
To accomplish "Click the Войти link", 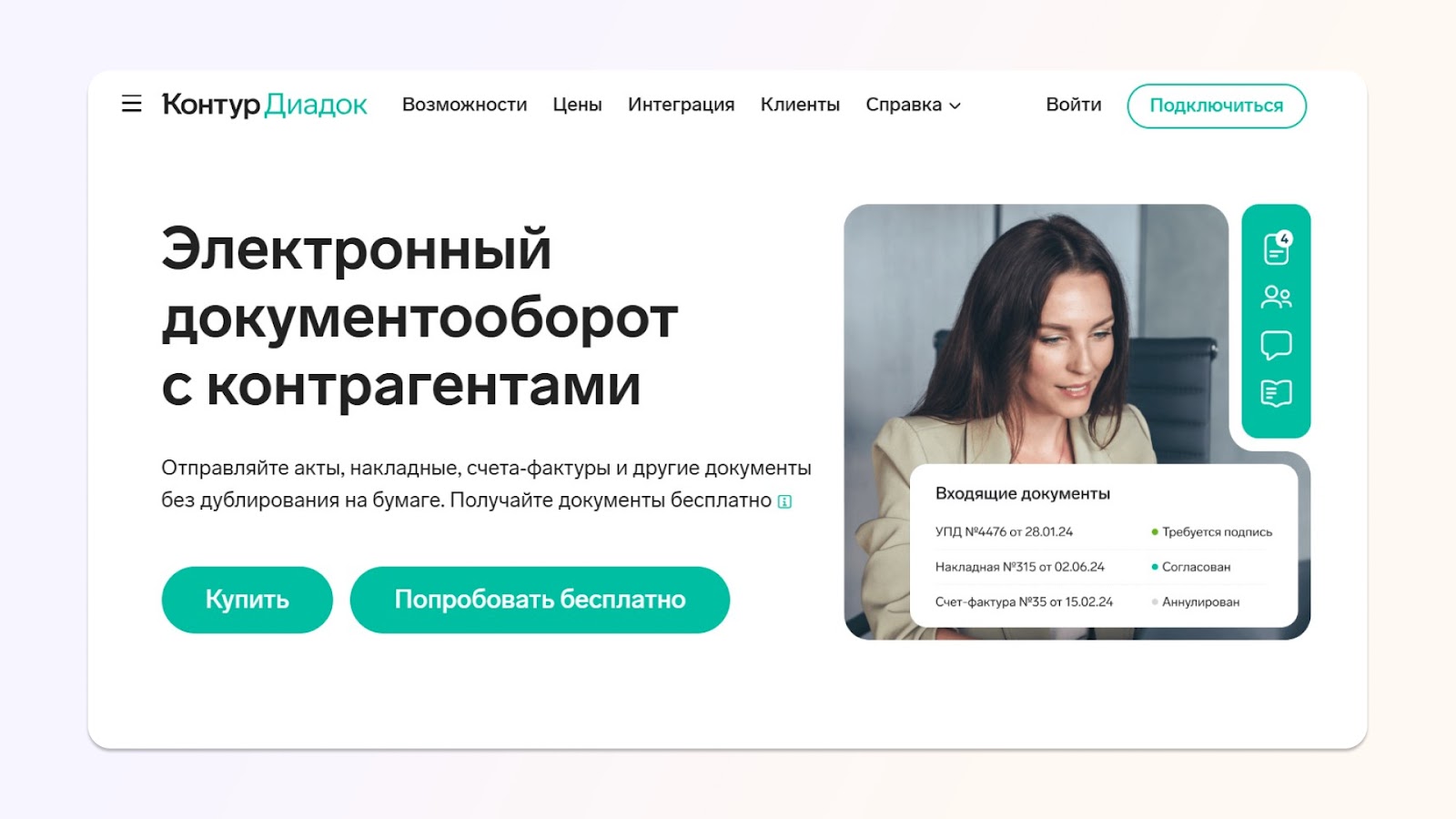I will click(x=1073, y=105).
